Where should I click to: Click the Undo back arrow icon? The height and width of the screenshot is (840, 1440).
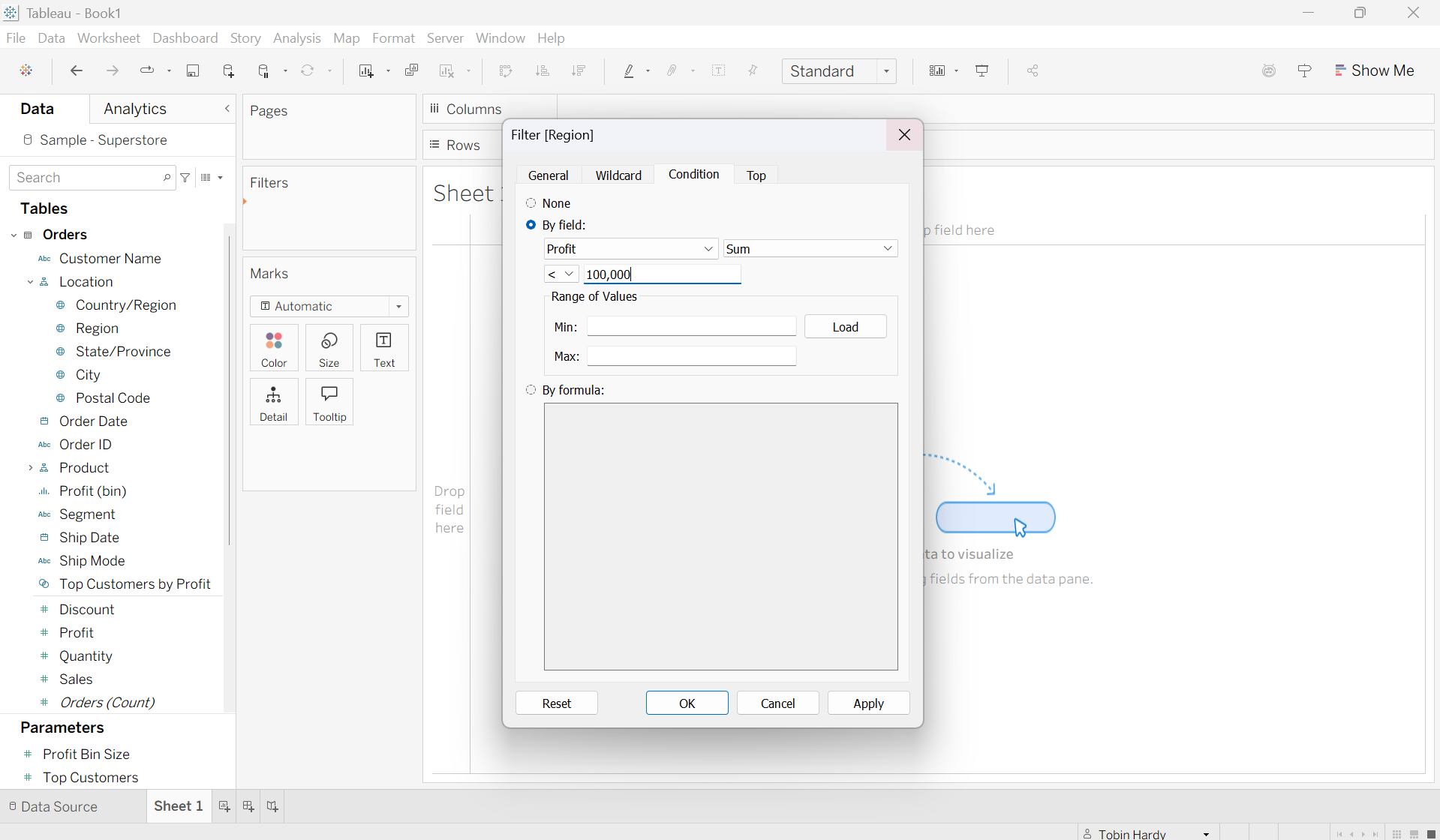point(76,70)
